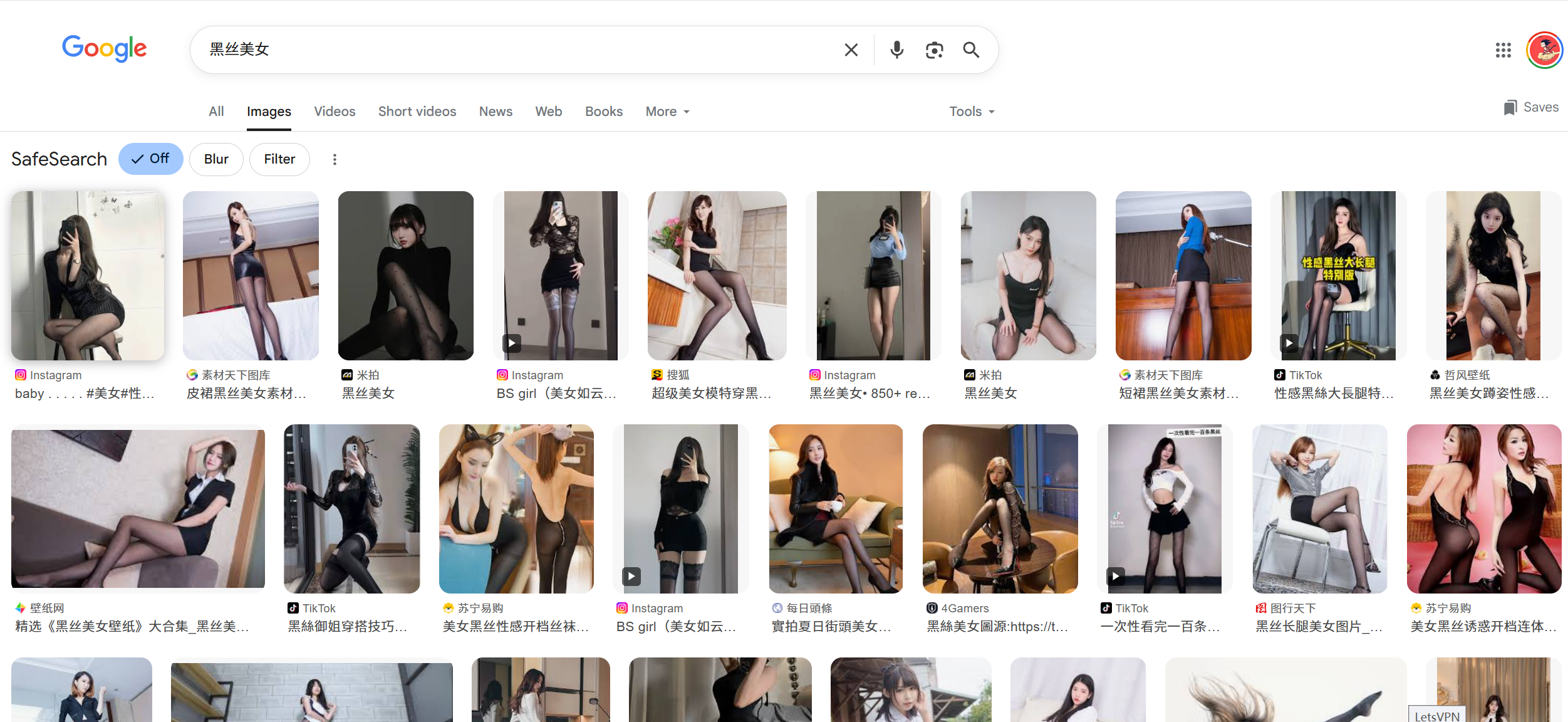
Task: Open search by image camera icon
Action: coord(934,50)
